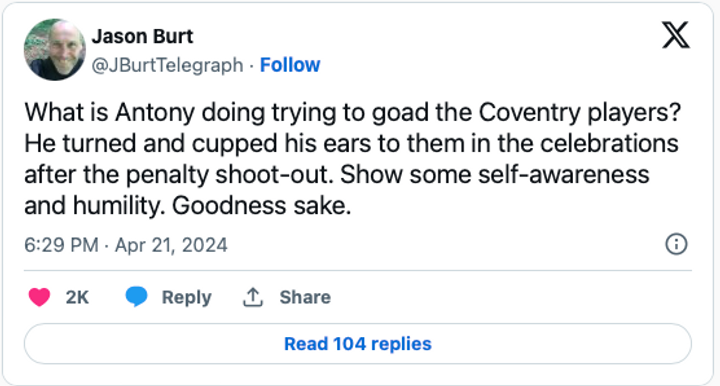Click the Reply text label

pos(186,297)
